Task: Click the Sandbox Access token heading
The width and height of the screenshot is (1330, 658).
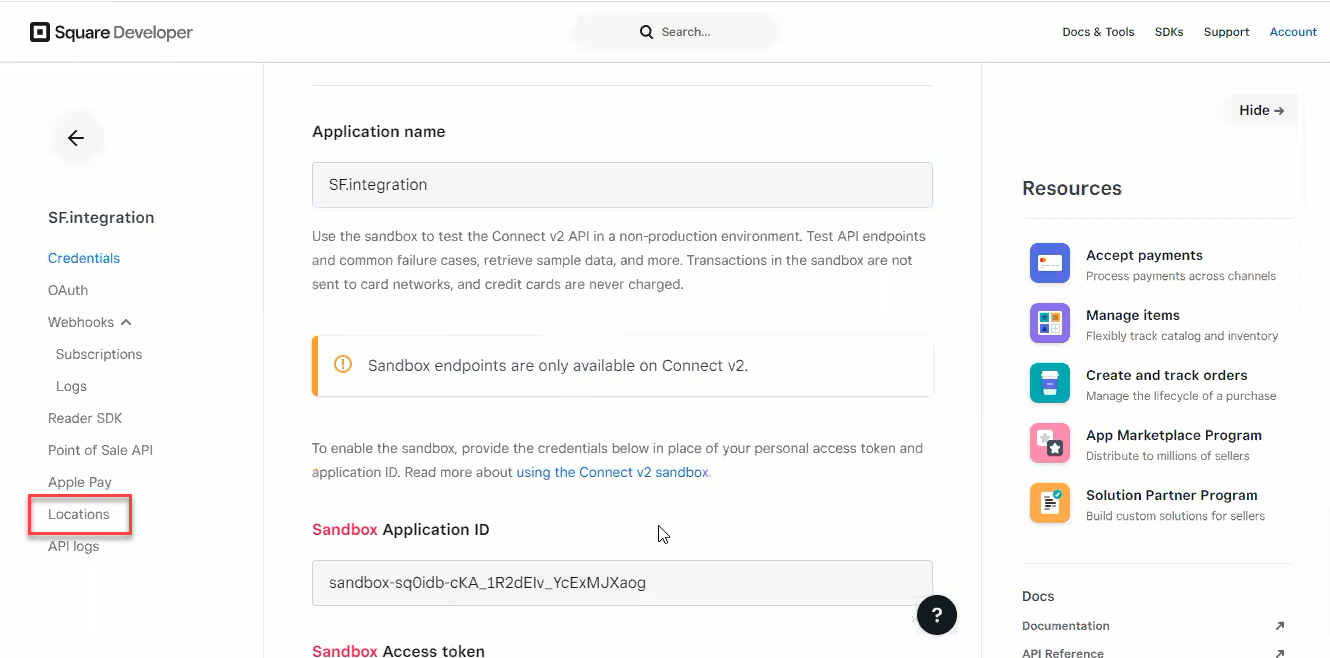Action: pos(398,650)
